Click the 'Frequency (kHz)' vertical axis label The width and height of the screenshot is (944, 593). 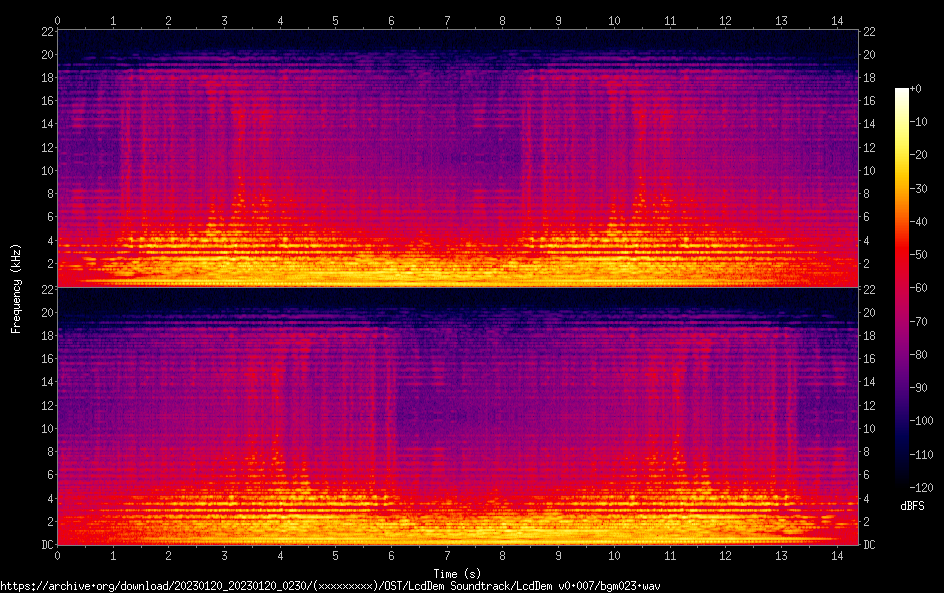(16, 288)
